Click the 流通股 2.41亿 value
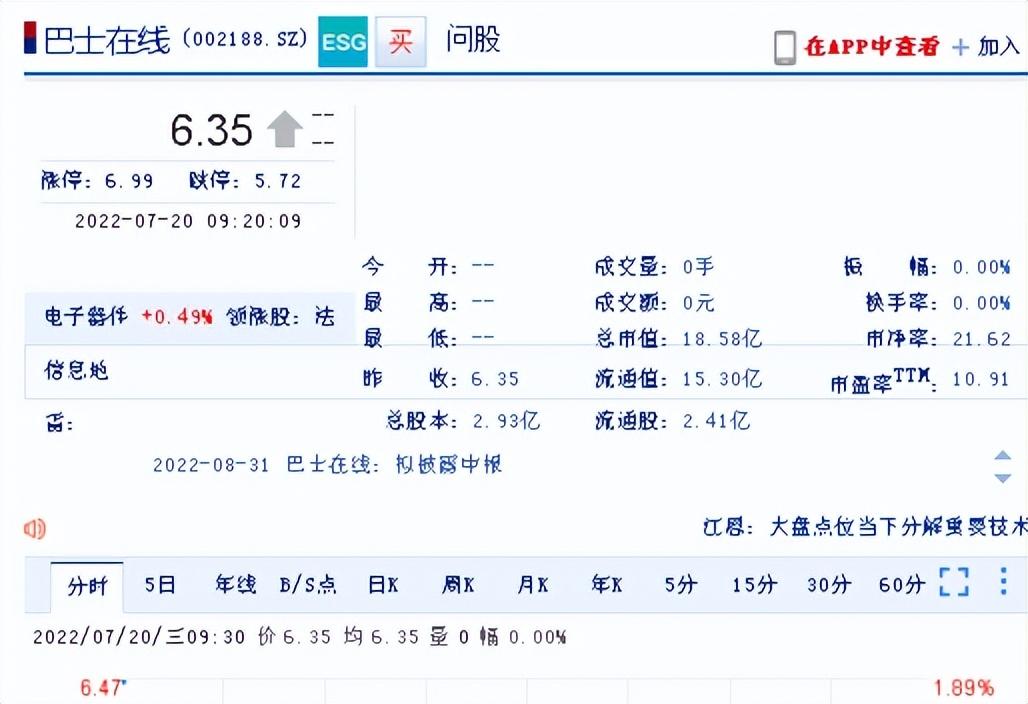 [x=716, y=421]
